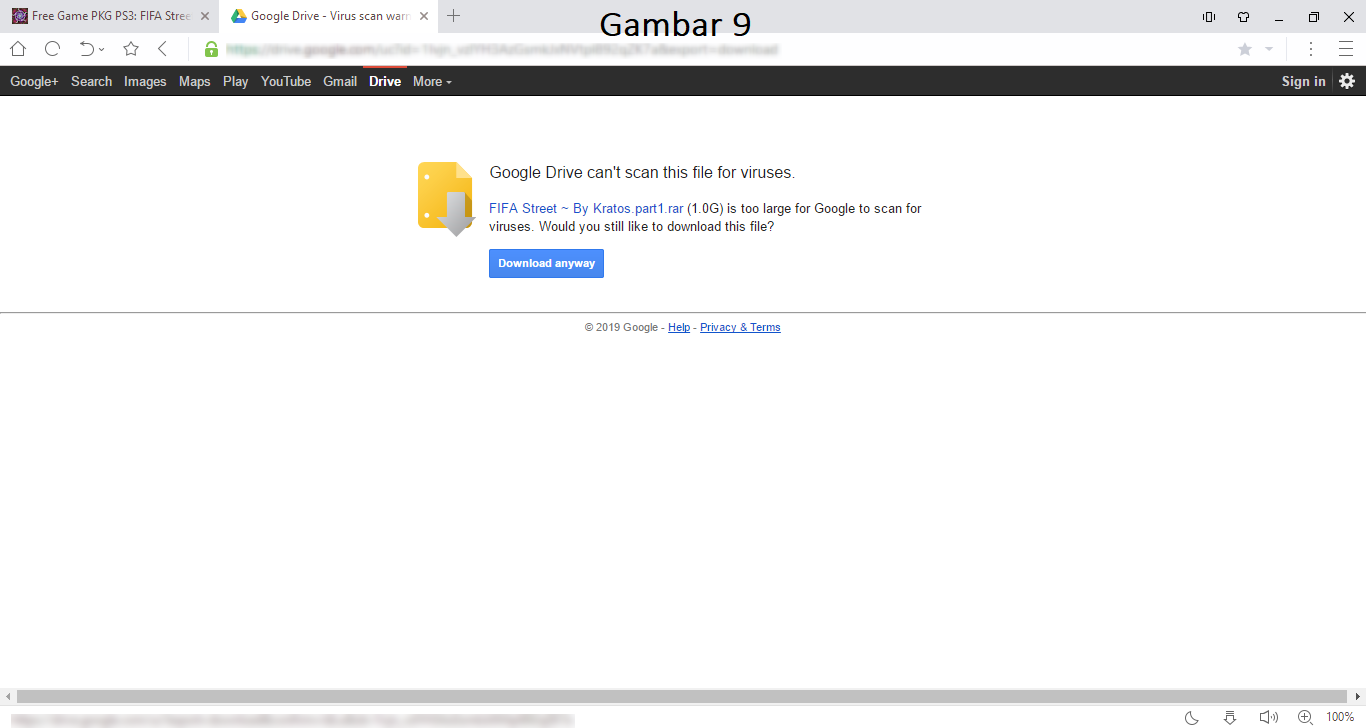Open FIFA Street ~ By Kratos.part1.rar link

[x=586, y=209]
